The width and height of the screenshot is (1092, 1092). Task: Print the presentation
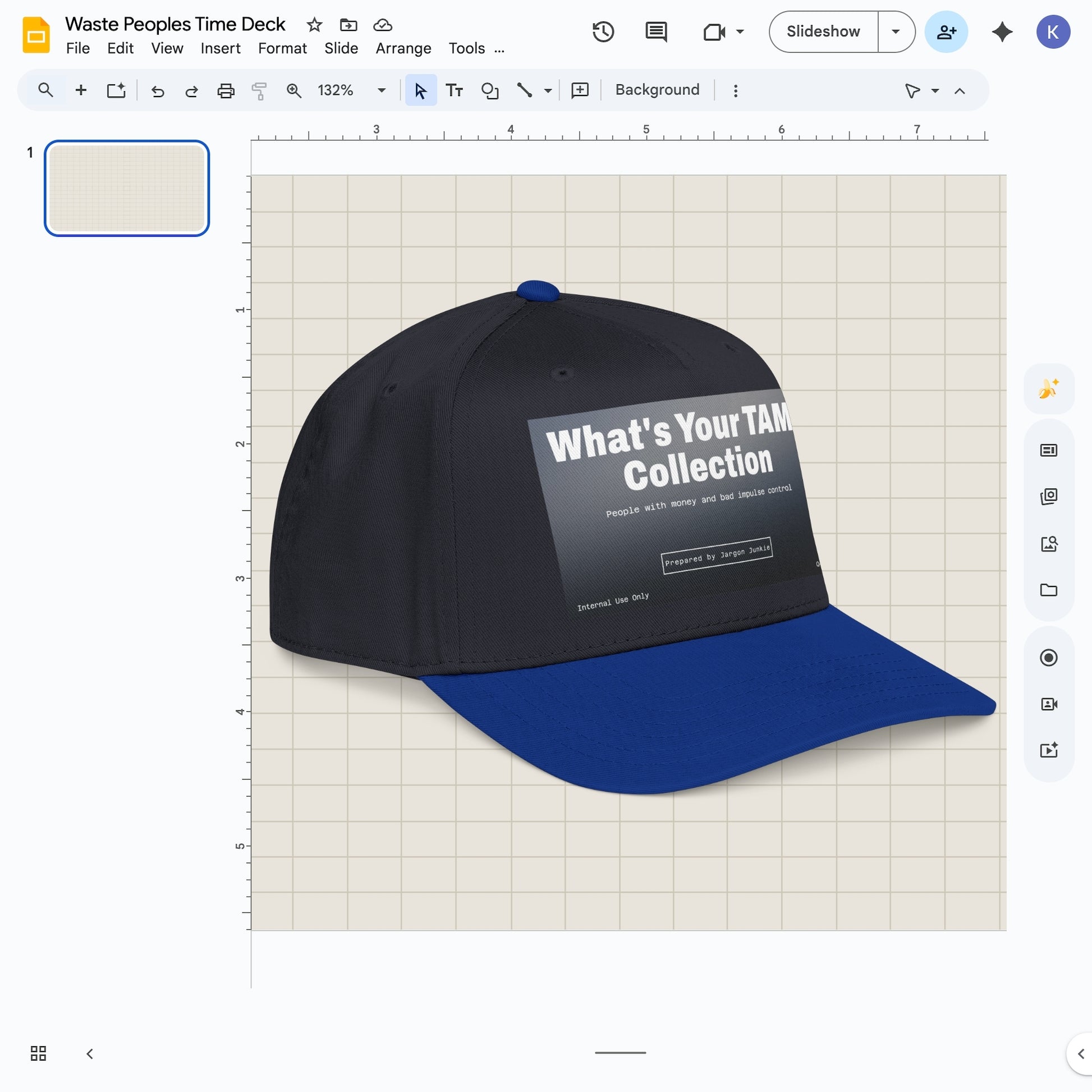click(x=226, y=89)
